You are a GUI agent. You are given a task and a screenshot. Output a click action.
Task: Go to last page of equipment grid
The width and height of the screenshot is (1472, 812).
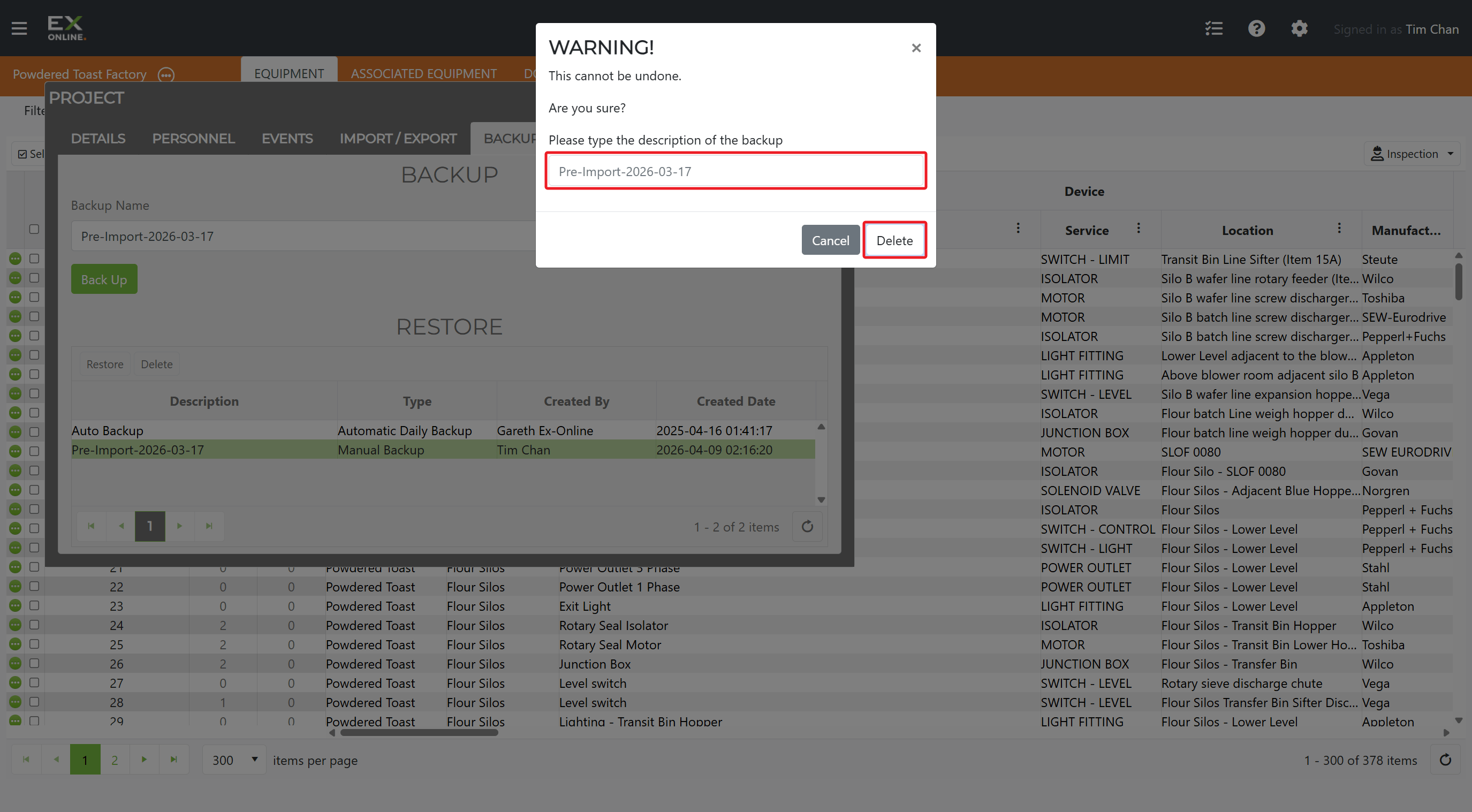coord(174,760)
